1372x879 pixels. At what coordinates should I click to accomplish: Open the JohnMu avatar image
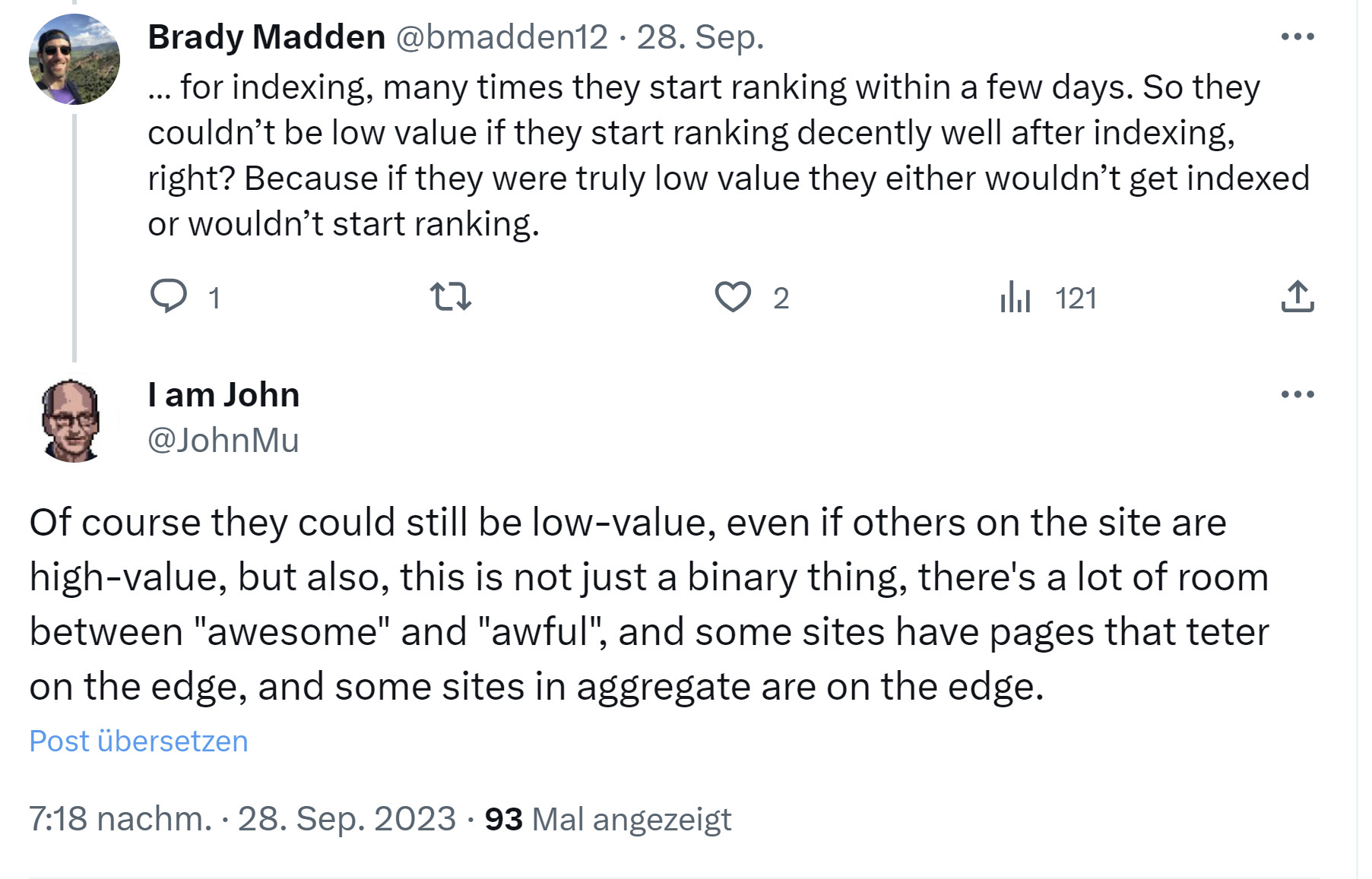click(x=72, y=420)
